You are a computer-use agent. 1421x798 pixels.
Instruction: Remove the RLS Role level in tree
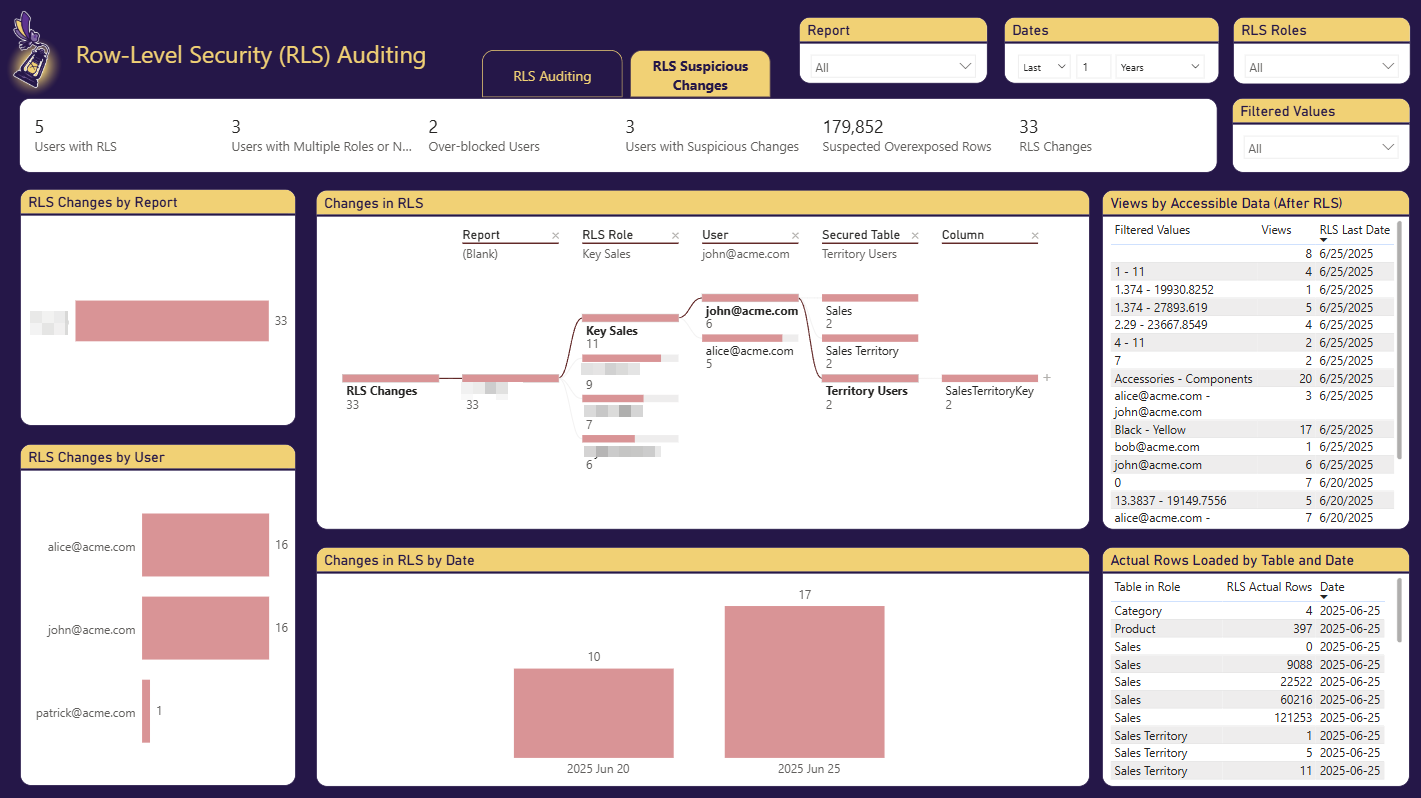(675, 236)
